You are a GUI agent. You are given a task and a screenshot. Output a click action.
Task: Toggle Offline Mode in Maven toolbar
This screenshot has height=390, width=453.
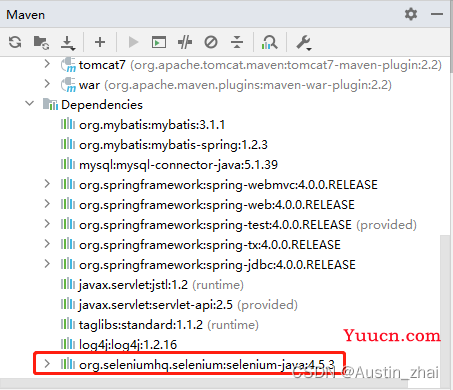click(185, 42)
